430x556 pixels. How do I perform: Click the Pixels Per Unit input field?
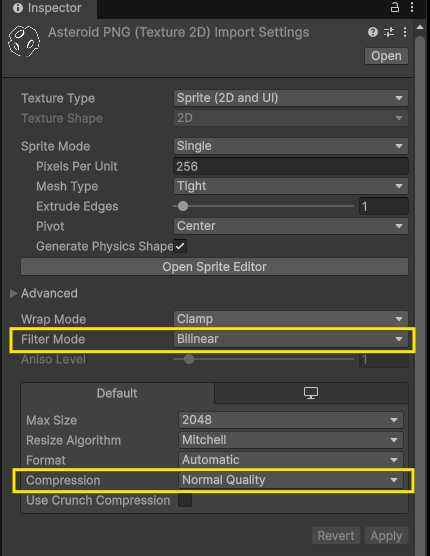[291, 166]
